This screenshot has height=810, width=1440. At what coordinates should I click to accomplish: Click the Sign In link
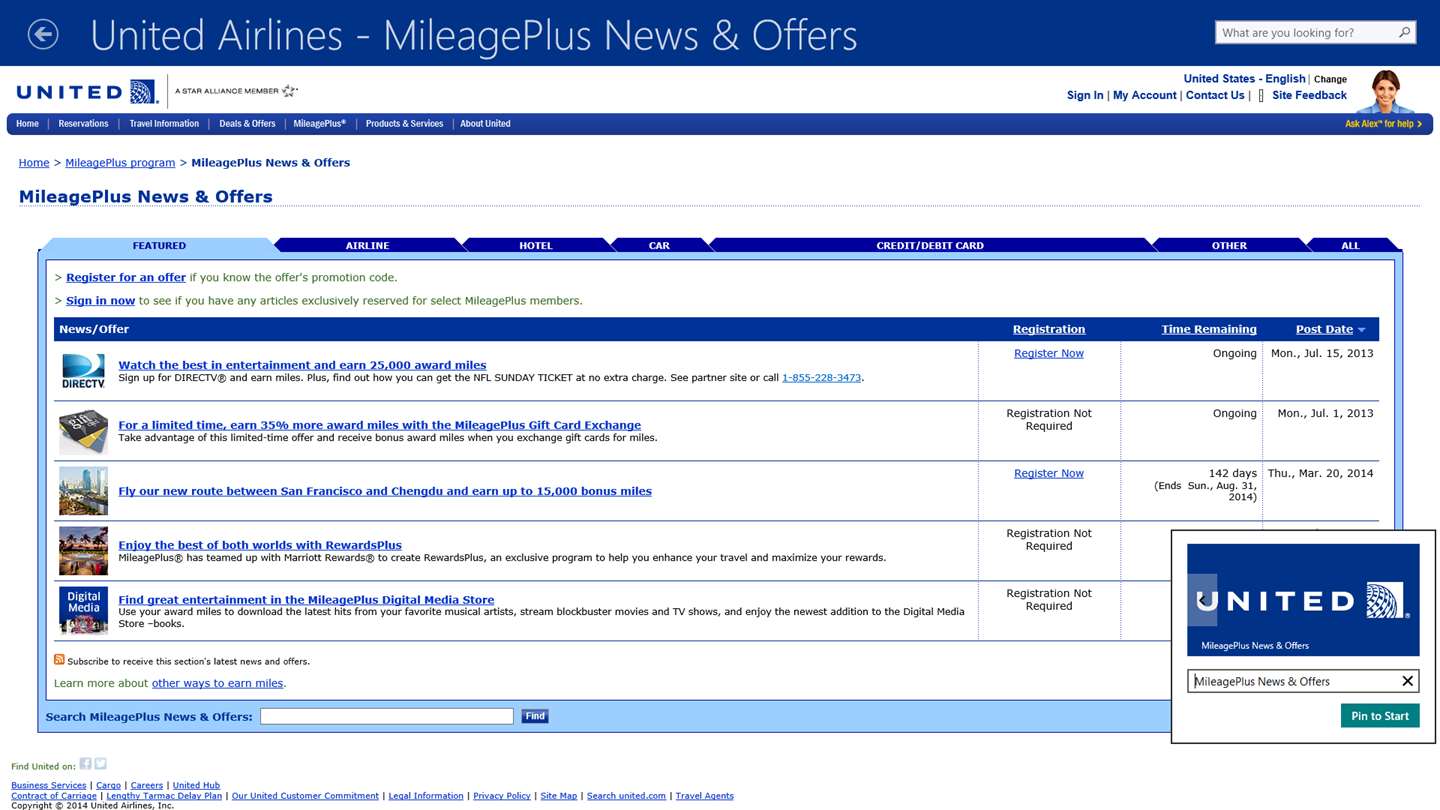pyautogui.click(x=1085, y=96)
